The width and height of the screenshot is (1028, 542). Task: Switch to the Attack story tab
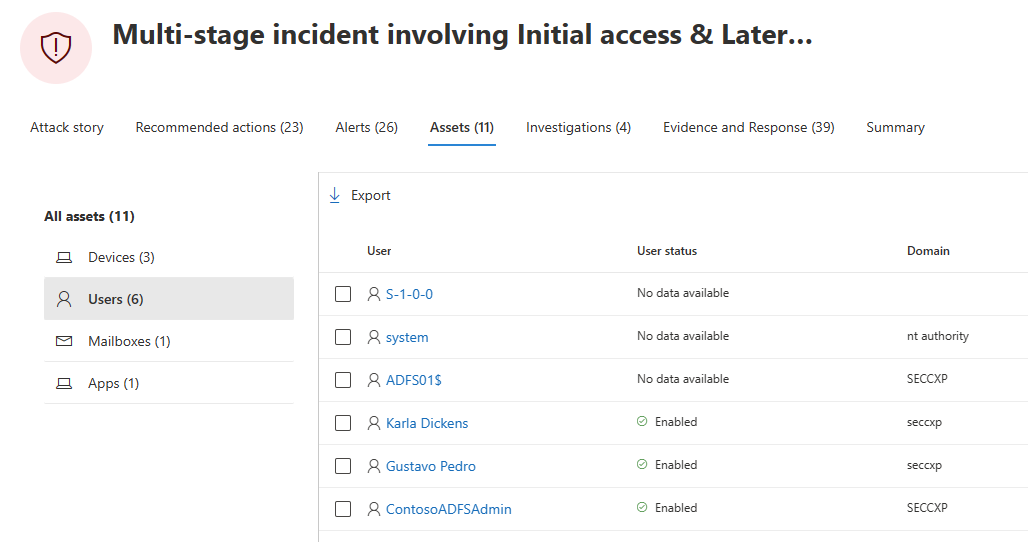coord(67,127)
